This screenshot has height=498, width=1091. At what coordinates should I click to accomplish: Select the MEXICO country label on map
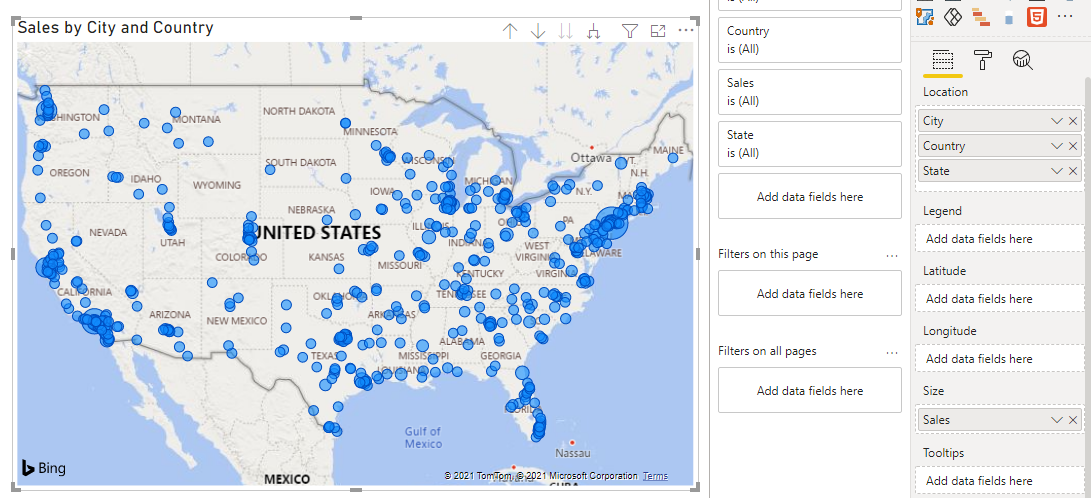(287, 479)
